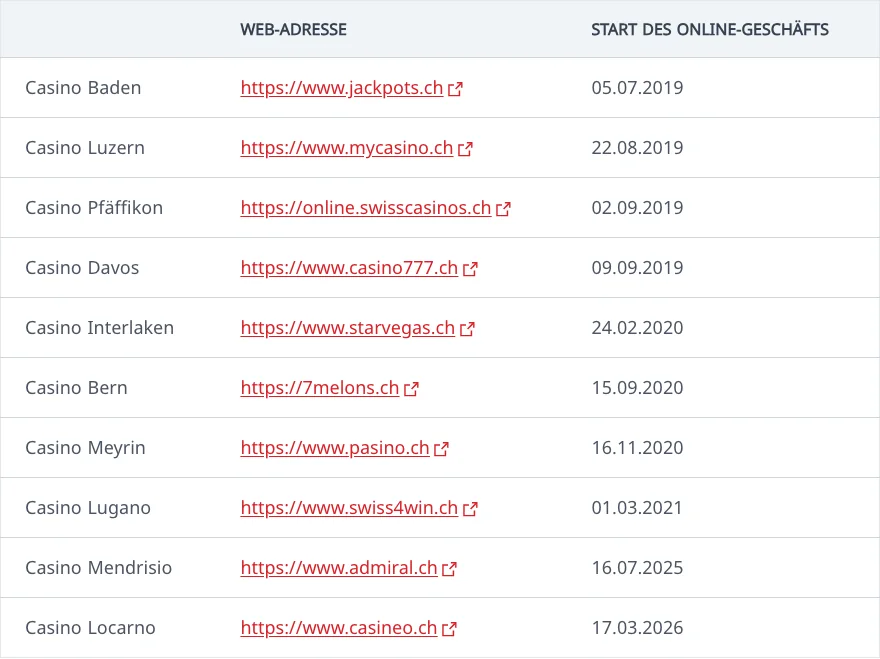Click the date 16.07.2025

638,569
